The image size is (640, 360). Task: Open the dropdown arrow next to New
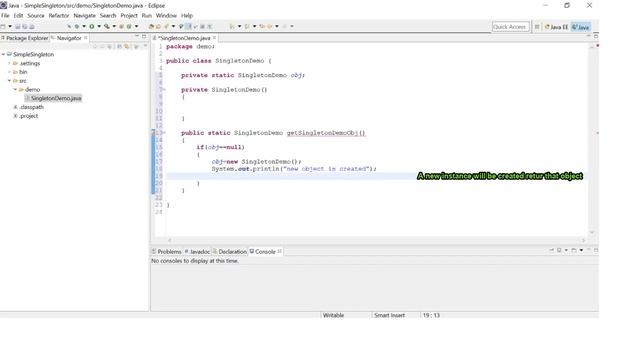(x=10, y=27)
